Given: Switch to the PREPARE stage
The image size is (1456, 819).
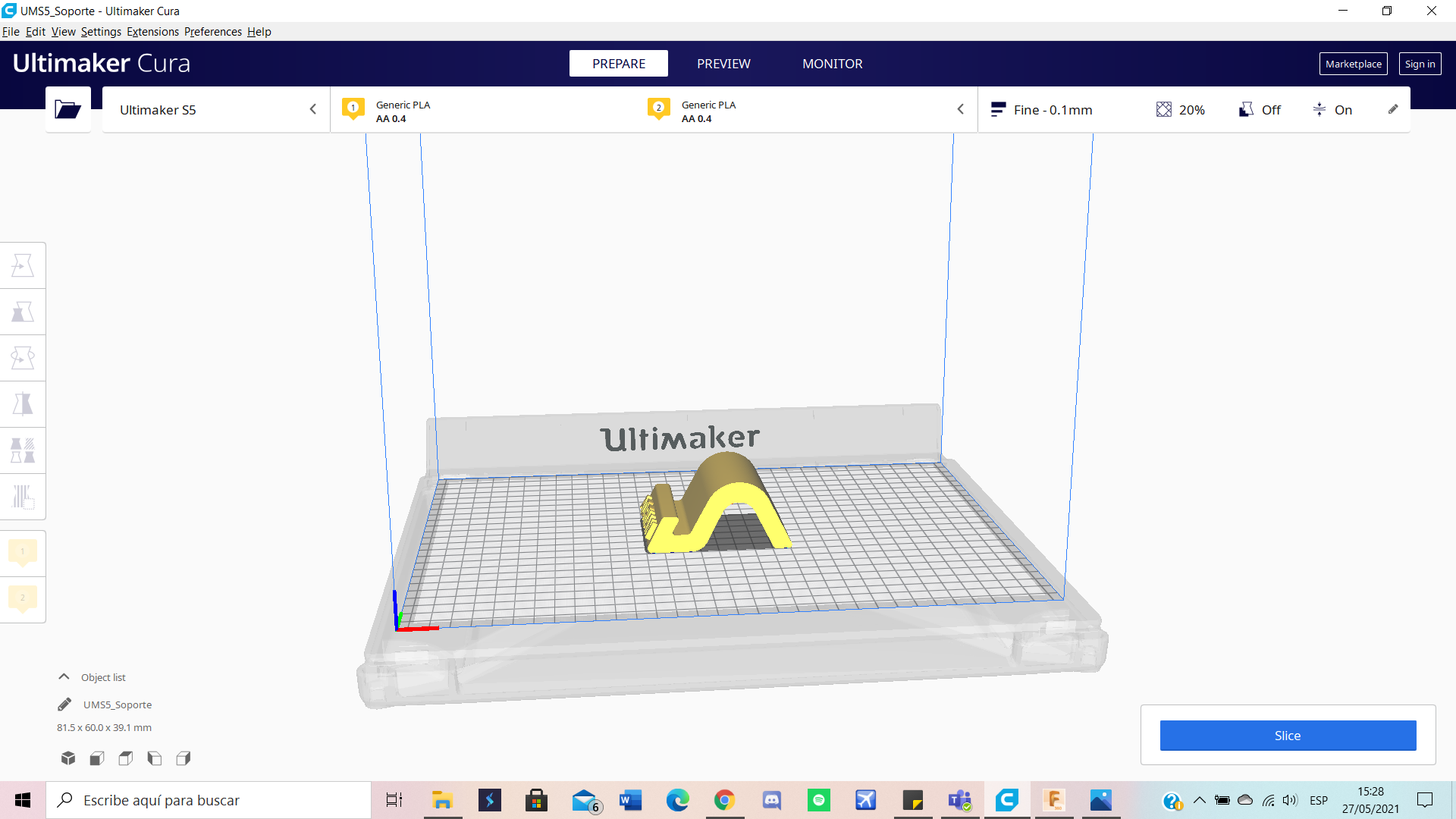Looking at the screenshot, I should coord(619,64).
